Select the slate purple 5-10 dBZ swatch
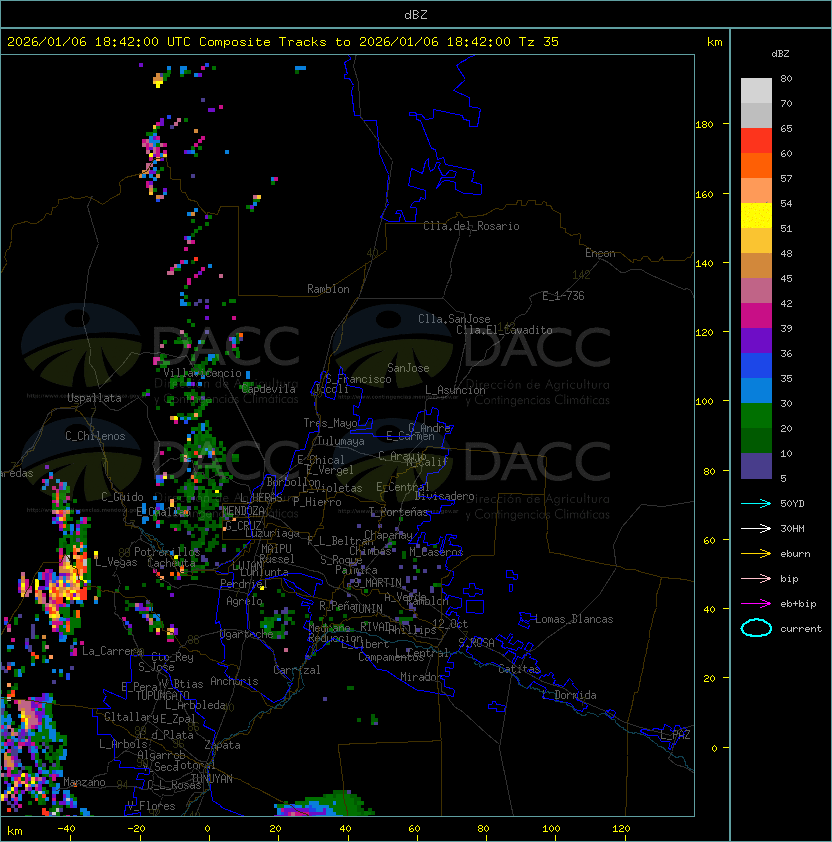 756,466
